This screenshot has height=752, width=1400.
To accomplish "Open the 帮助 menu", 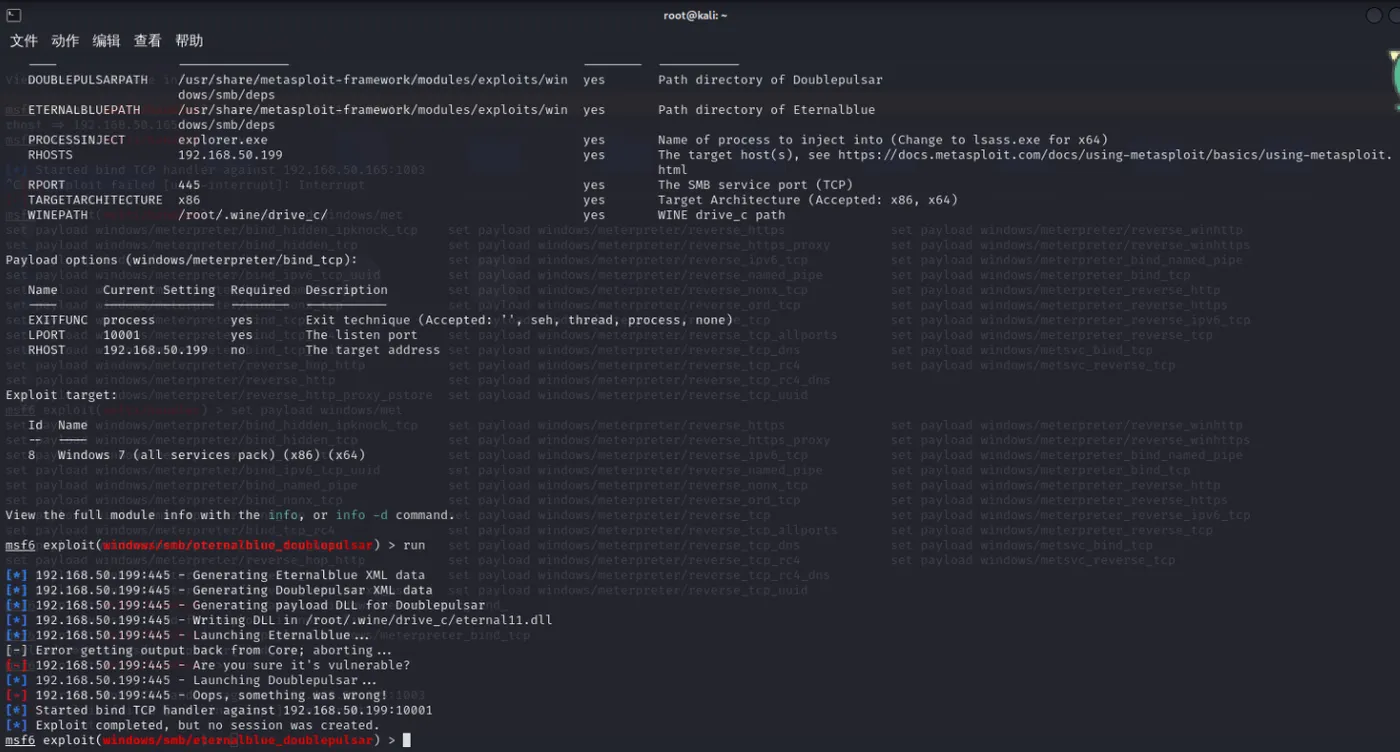I will pos(189,41).
